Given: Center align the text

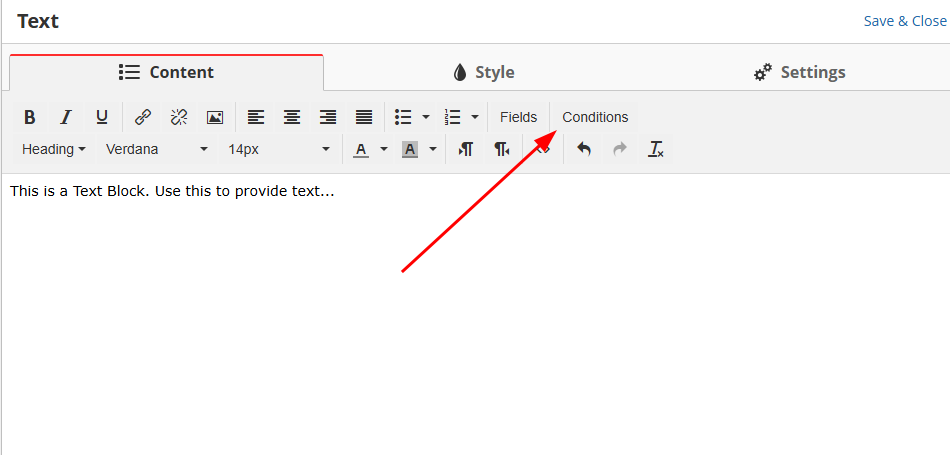Looking at the screenshot, I should [292, 117].
